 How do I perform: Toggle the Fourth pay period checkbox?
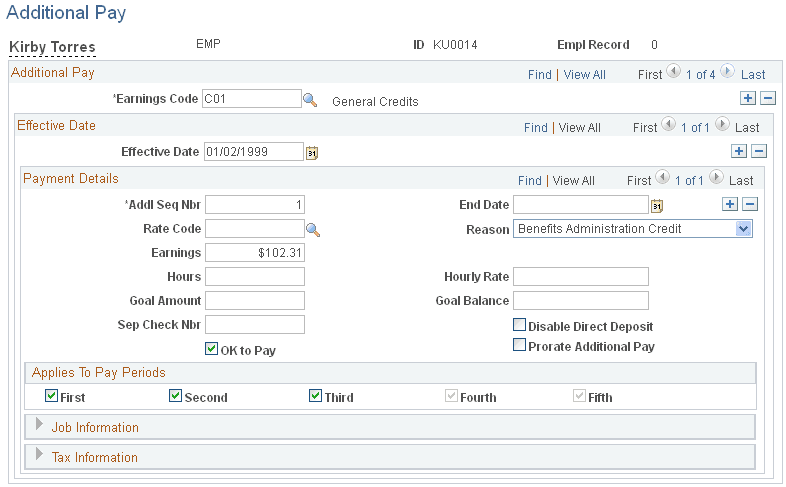(451, 395)
